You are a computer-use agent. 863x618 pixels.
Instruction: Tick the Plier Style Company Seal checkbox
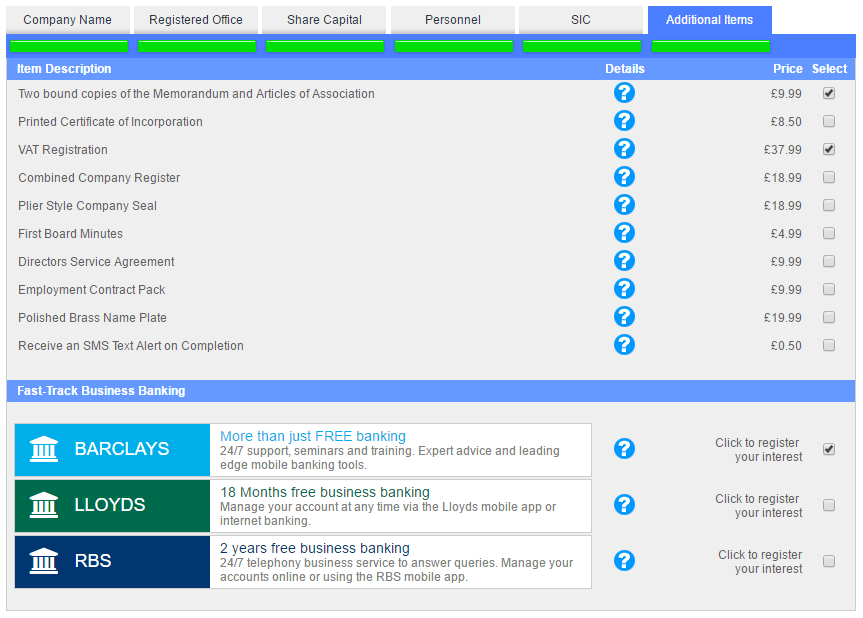tap(829, 205)
